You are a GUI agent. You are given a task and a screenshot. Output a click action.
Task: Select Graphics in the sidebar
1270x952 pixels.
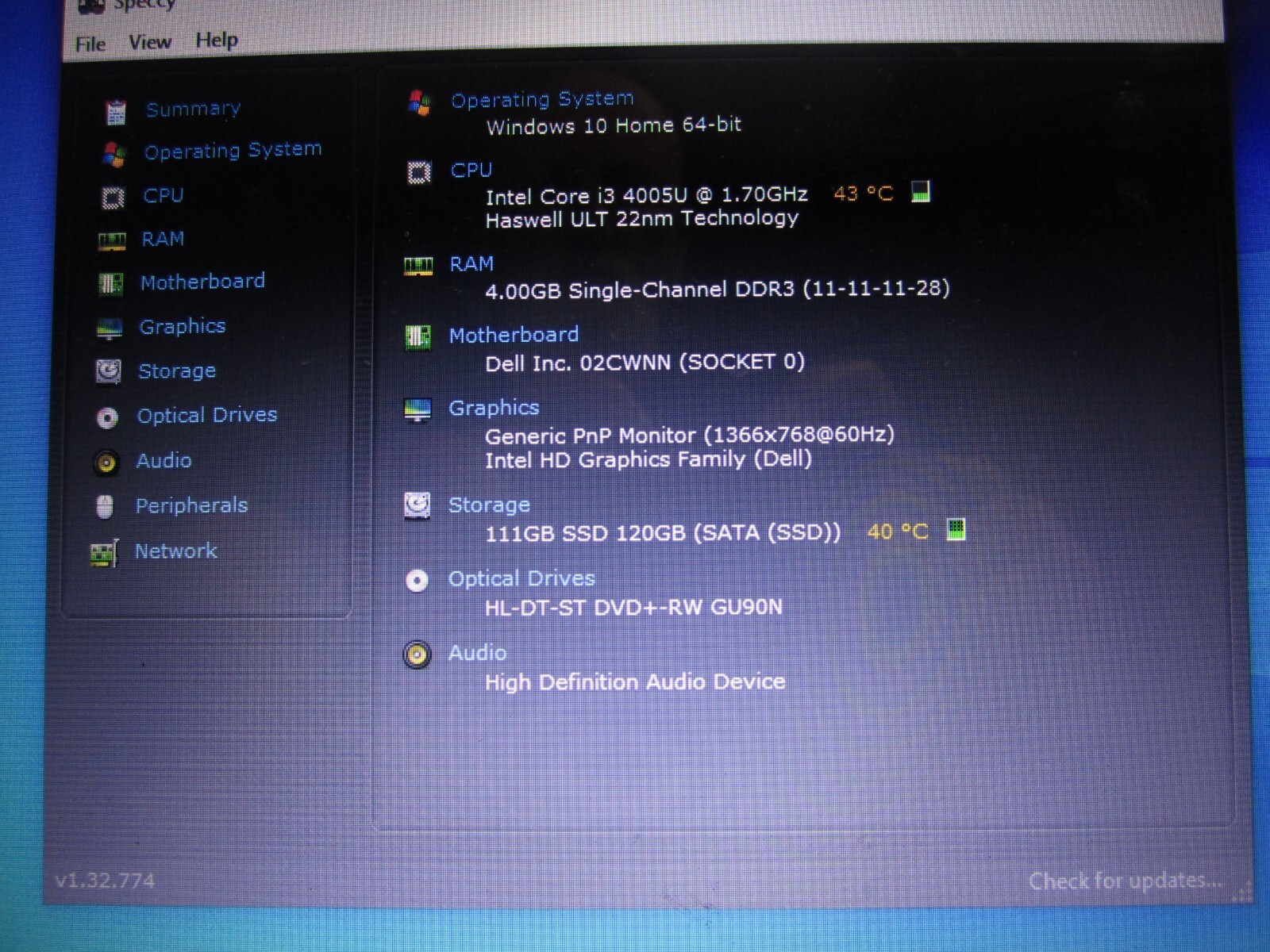click(x=182, y=327)
